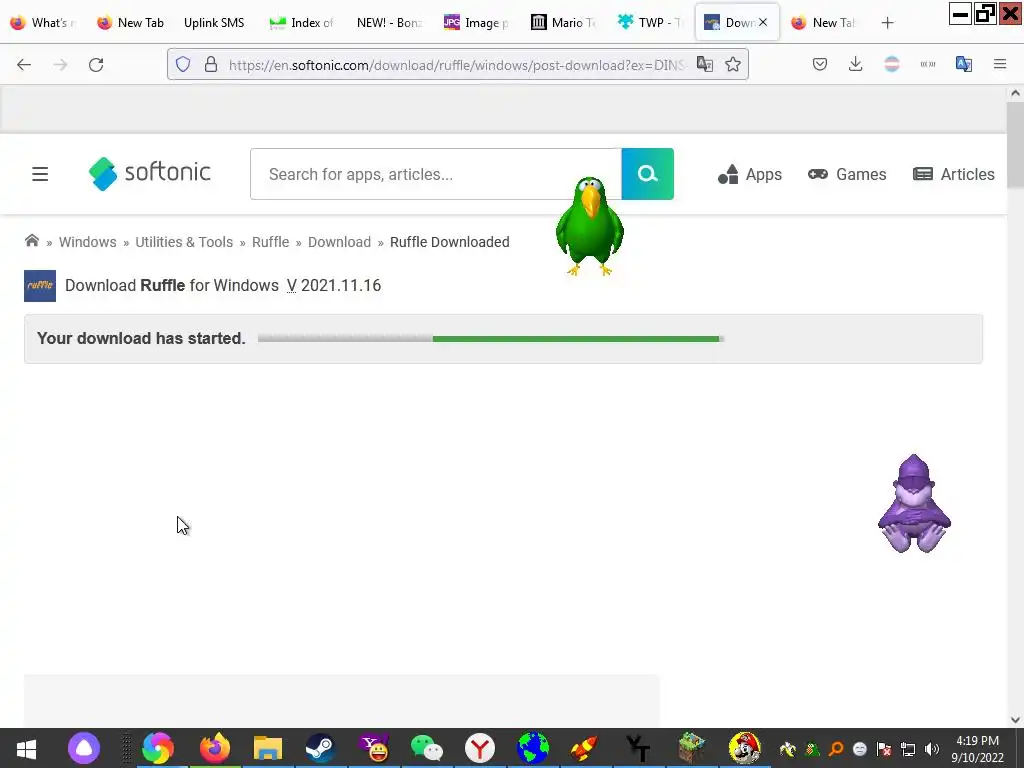Switch to the Uplink SMS tab
Image resolution: width=1024 pixels, height=768 pixels.
point(214,23)
